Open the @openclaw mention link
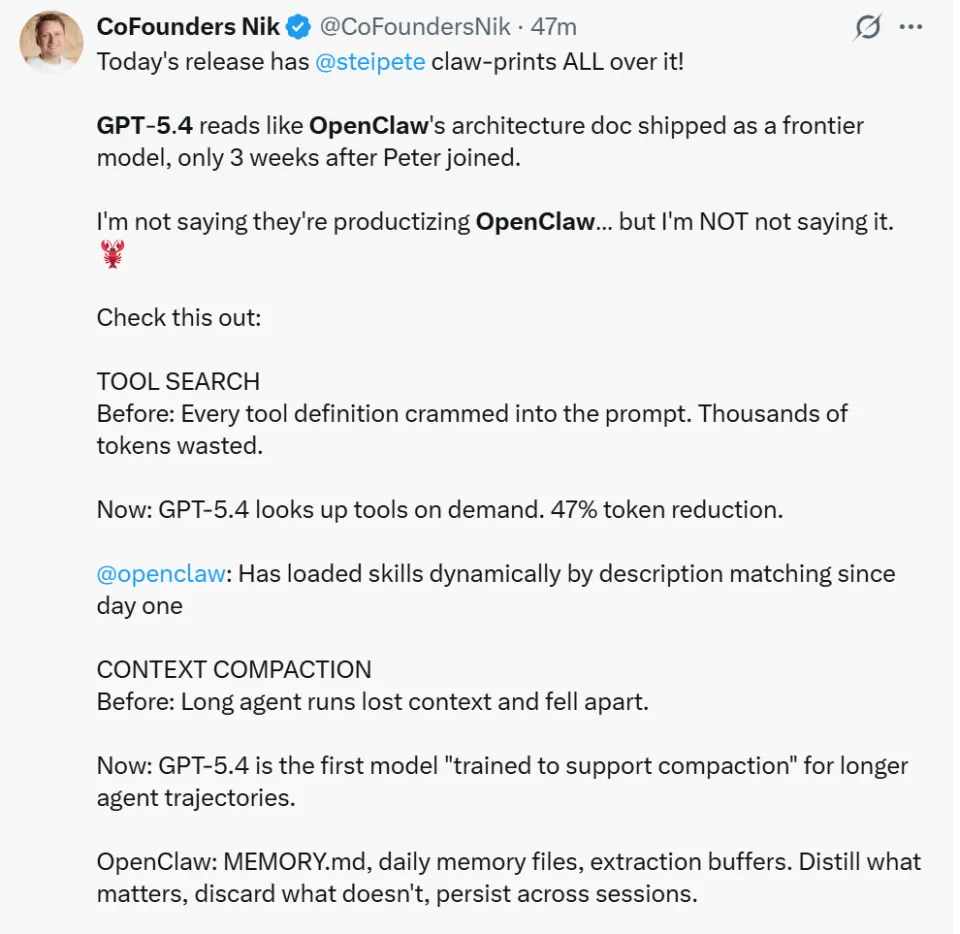 163,574
